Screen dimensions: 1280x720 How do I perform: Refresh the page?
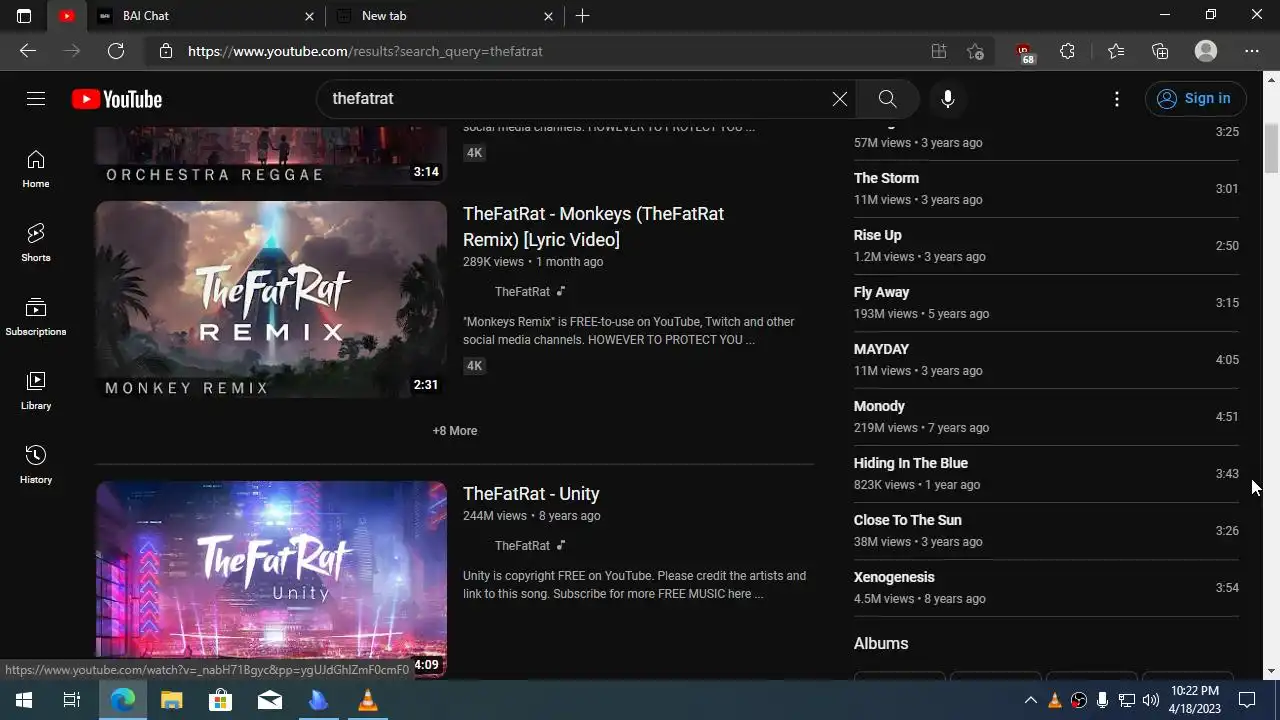[x=116, y=51]
